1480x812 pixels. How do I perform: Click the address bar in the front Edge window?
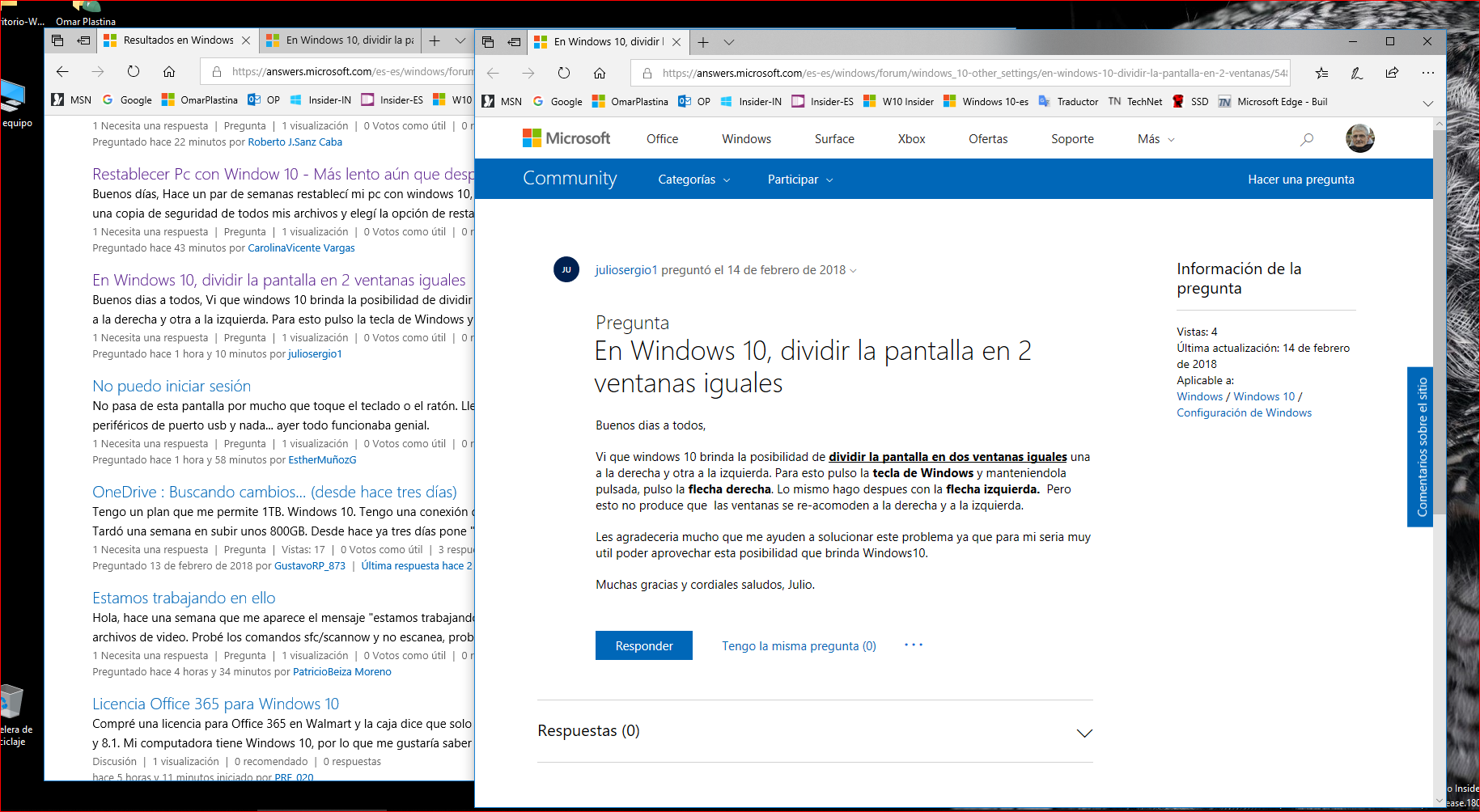point(960,73)
